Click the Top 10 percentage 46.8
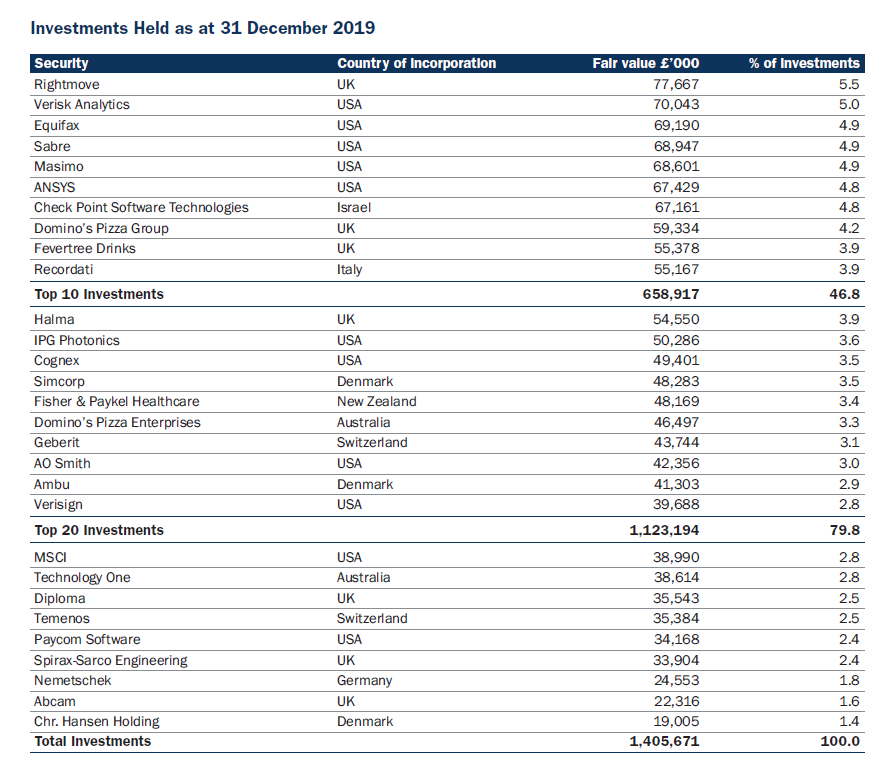This screenshot has height=782, width=894. 844,294
